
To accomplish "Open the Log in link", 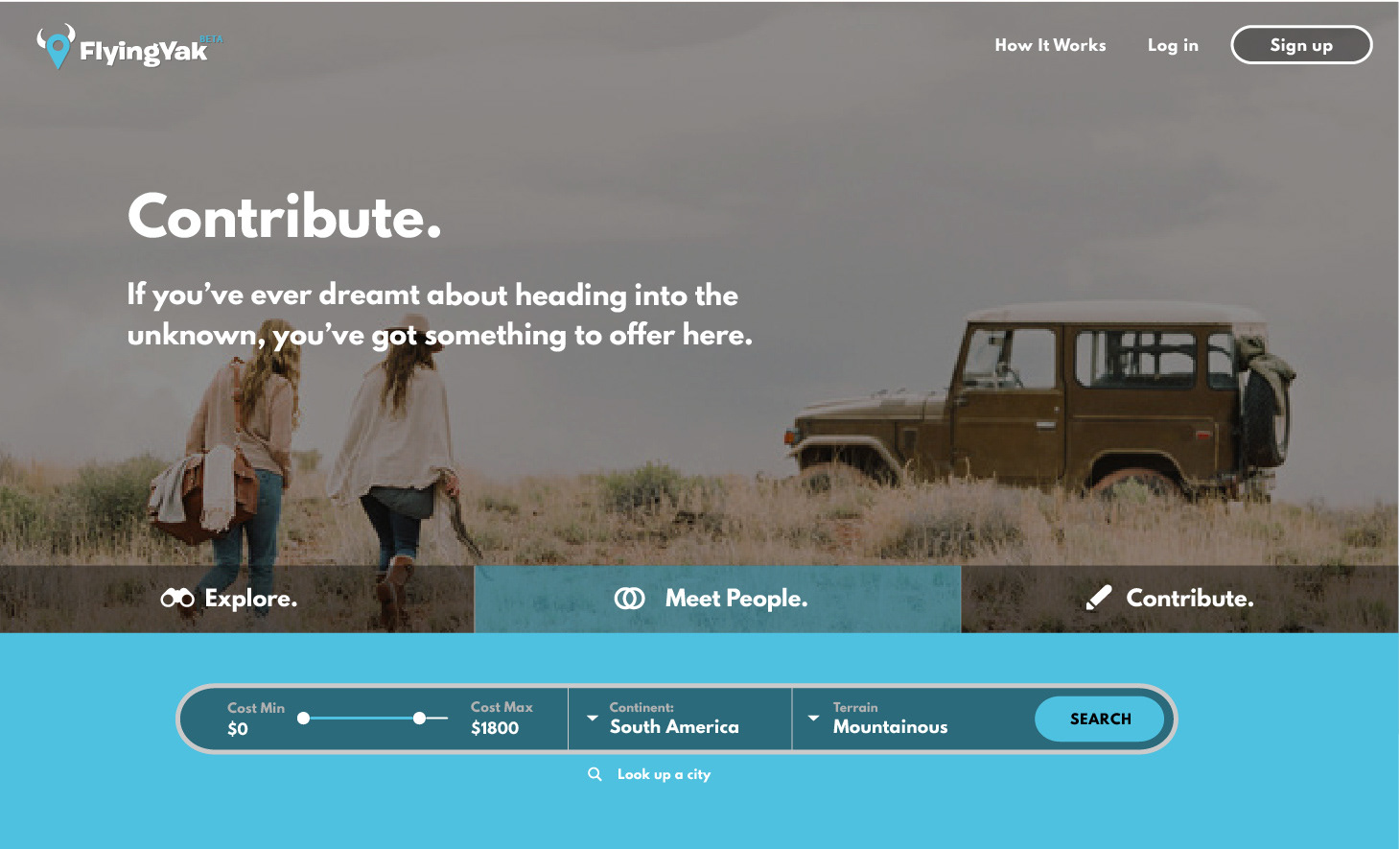I will click(1173, 45).
